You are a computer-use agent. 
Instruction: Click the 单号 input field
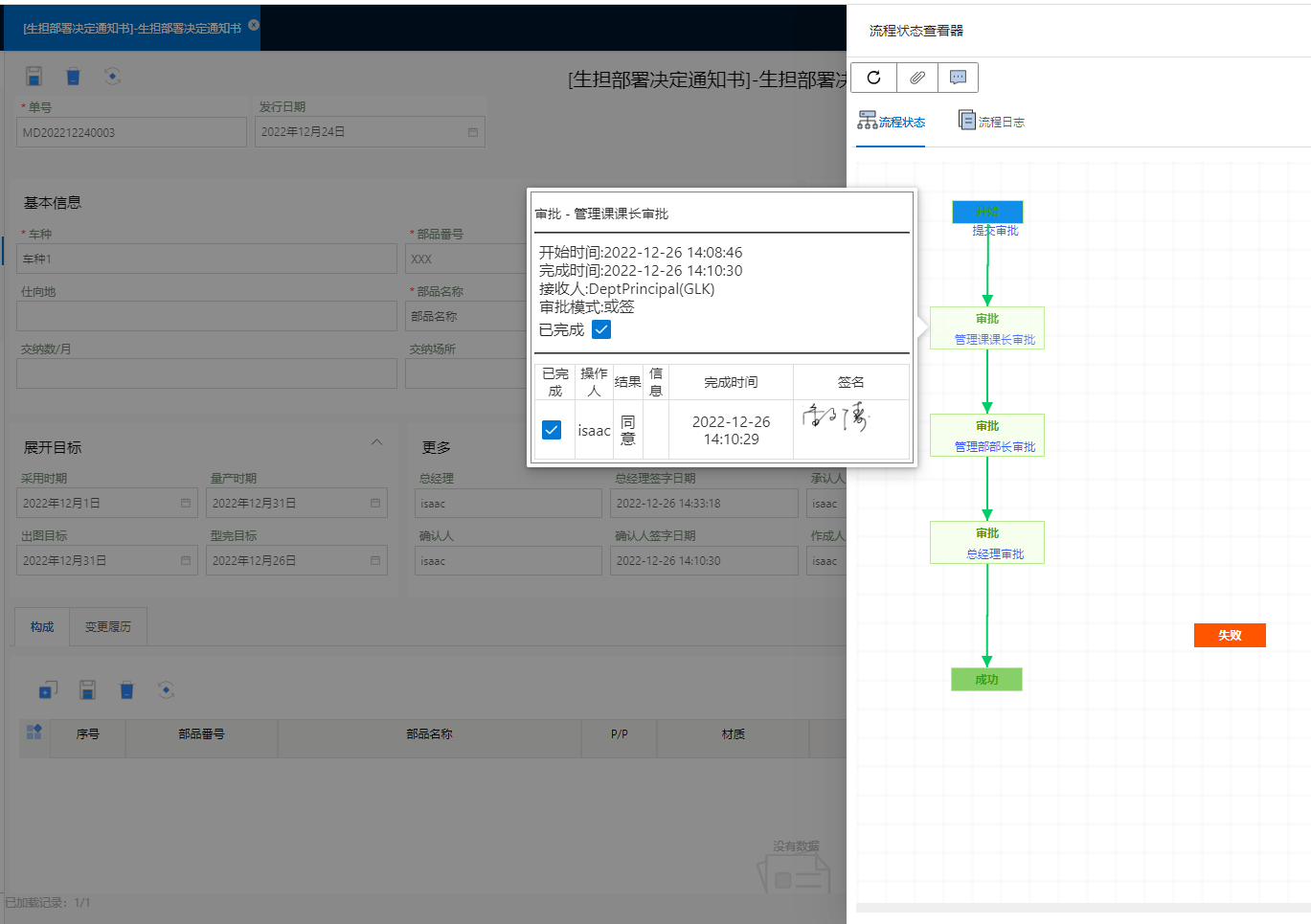pos(131,132)
